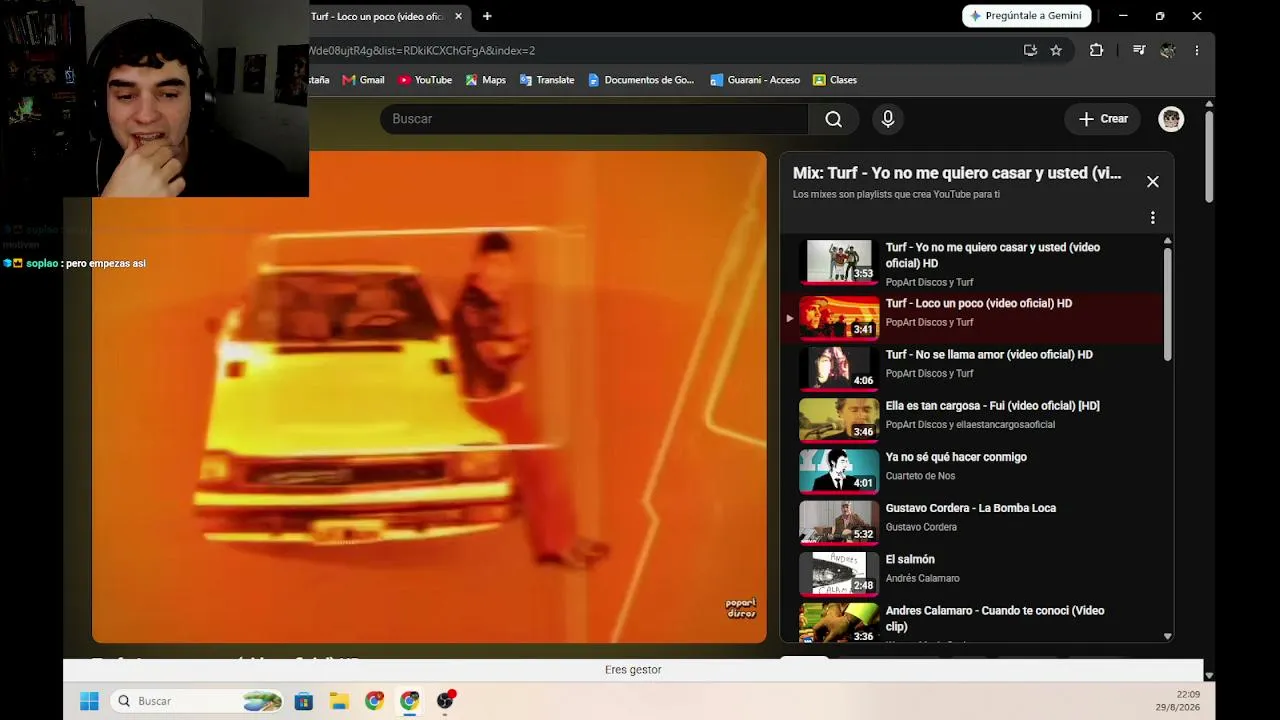Focus the YouTube Buscar search field

coord(594,119)
